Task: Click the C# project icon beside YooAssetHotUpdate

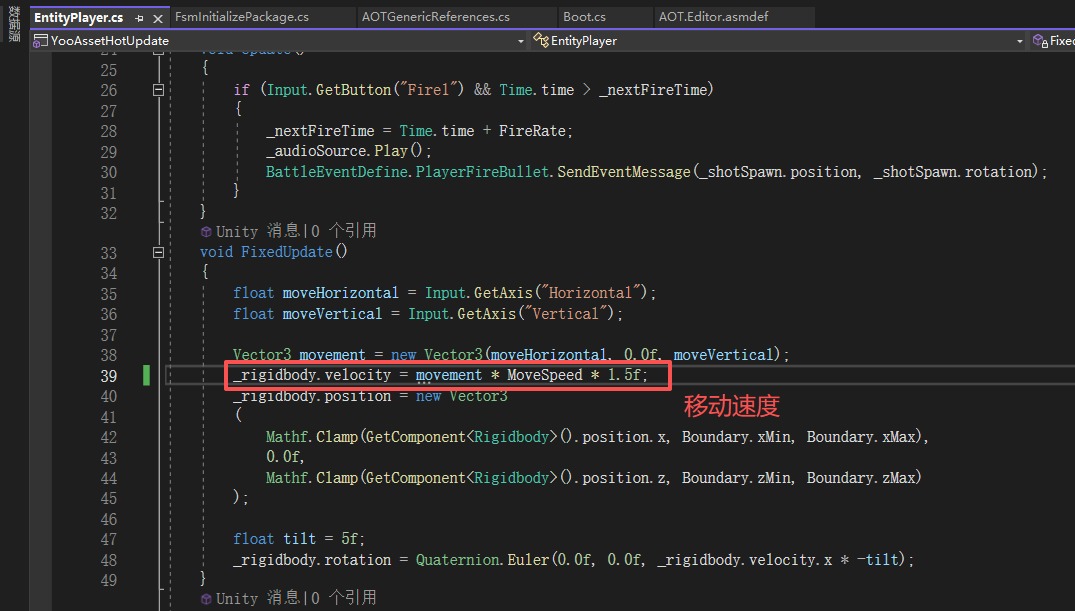Action: pyautogui.click(x=40, y=41)
